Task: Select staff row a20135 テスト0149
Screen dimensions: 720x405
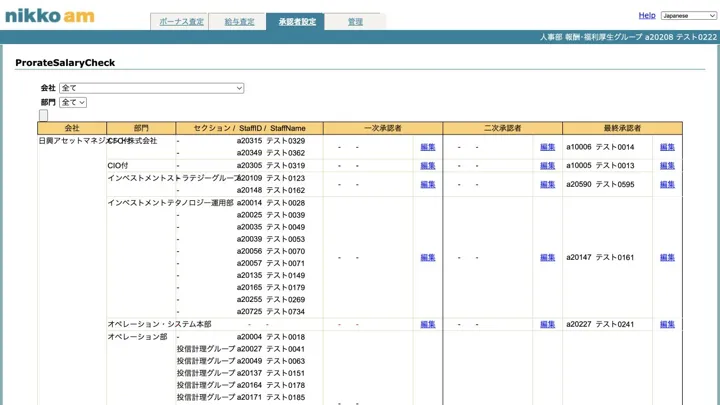Action: [271, 275]
